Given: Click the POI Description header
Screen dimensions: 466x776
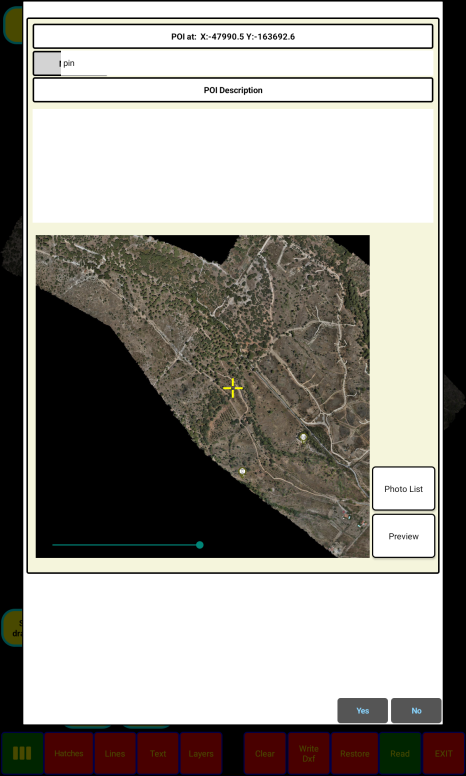Looking at the screenshot, I should [233, 90].
